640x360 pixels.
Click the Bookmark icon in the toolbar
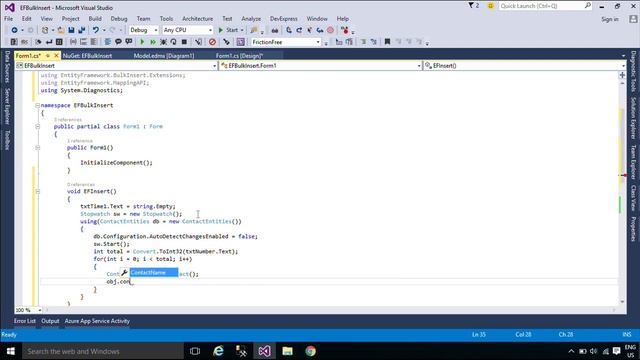coord(387,42)
